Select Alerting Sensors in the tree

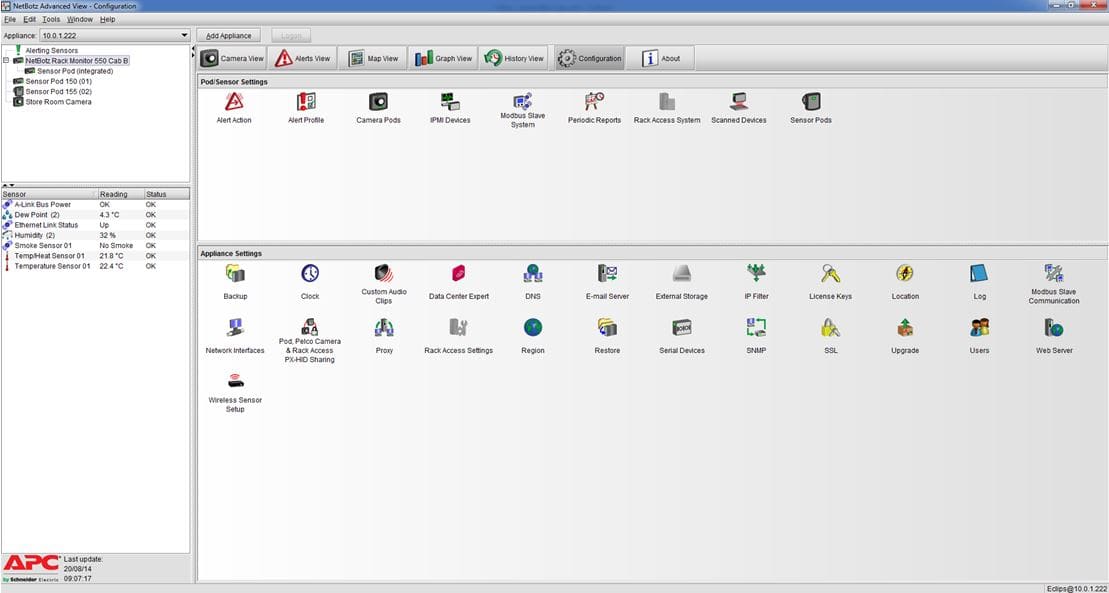pos(52,51)
